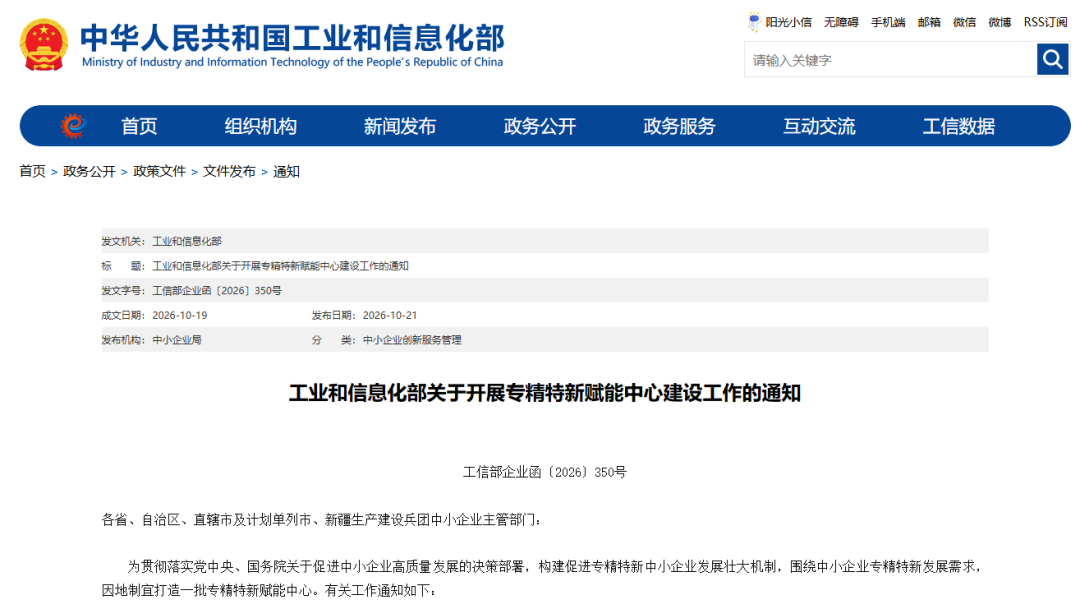Focus the 请输入关键字 search field
This screenshot has height=609, width=1080.
tap(891, 60)
